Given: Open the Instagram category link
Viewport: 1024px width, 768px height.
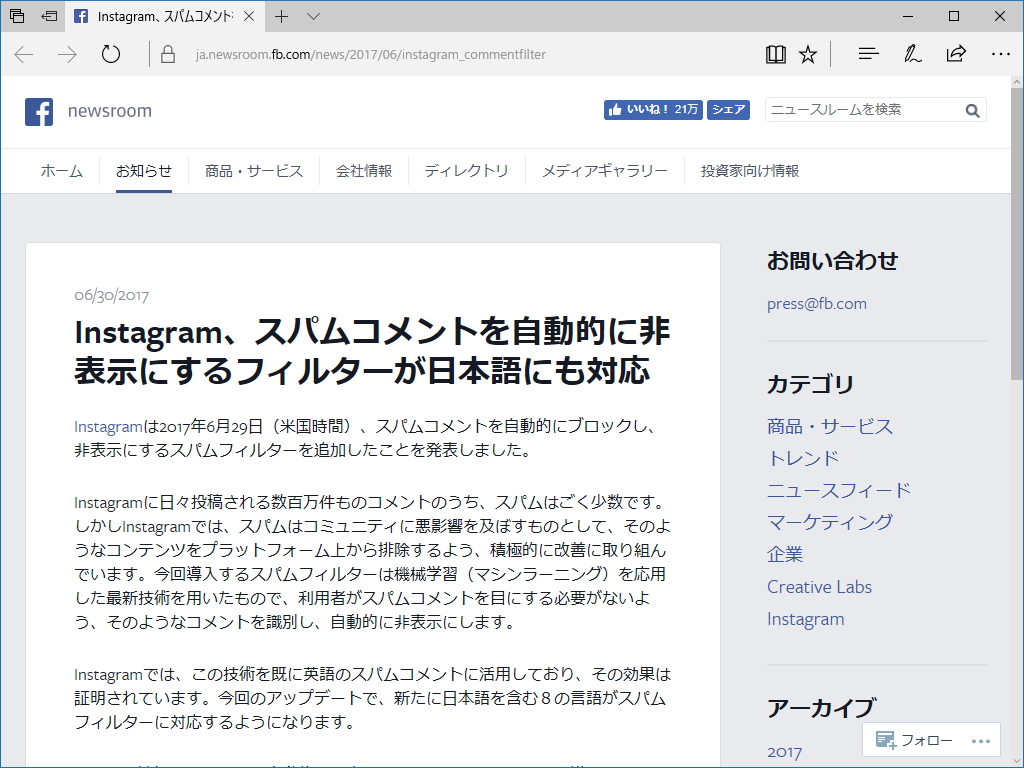Looking at the screenshot, I should point(806,619).
